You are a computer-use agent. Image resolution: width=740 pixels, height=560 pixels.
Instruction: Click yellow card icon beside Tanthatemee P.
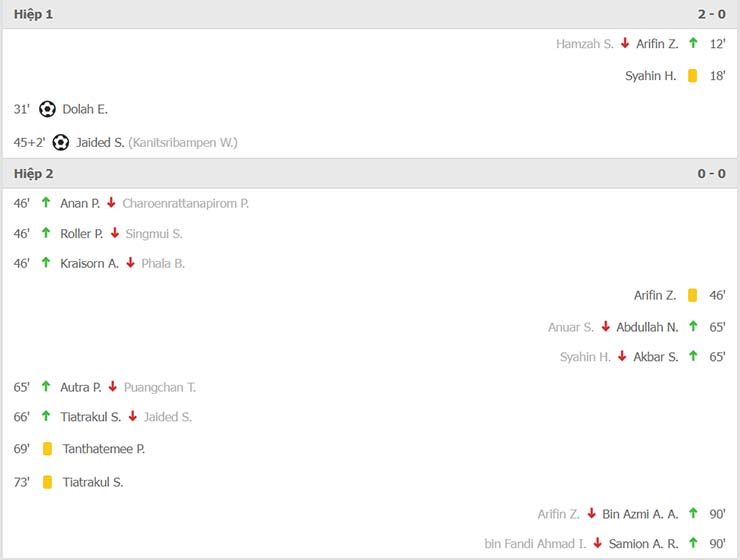click(47, 449)
